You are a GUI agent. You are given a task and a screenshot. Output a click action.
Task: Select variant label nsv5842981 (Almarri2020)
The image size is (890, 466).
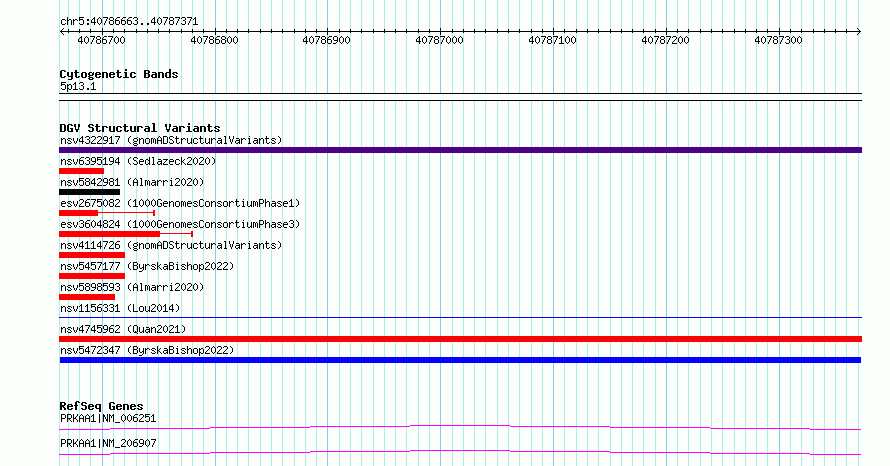132,182
